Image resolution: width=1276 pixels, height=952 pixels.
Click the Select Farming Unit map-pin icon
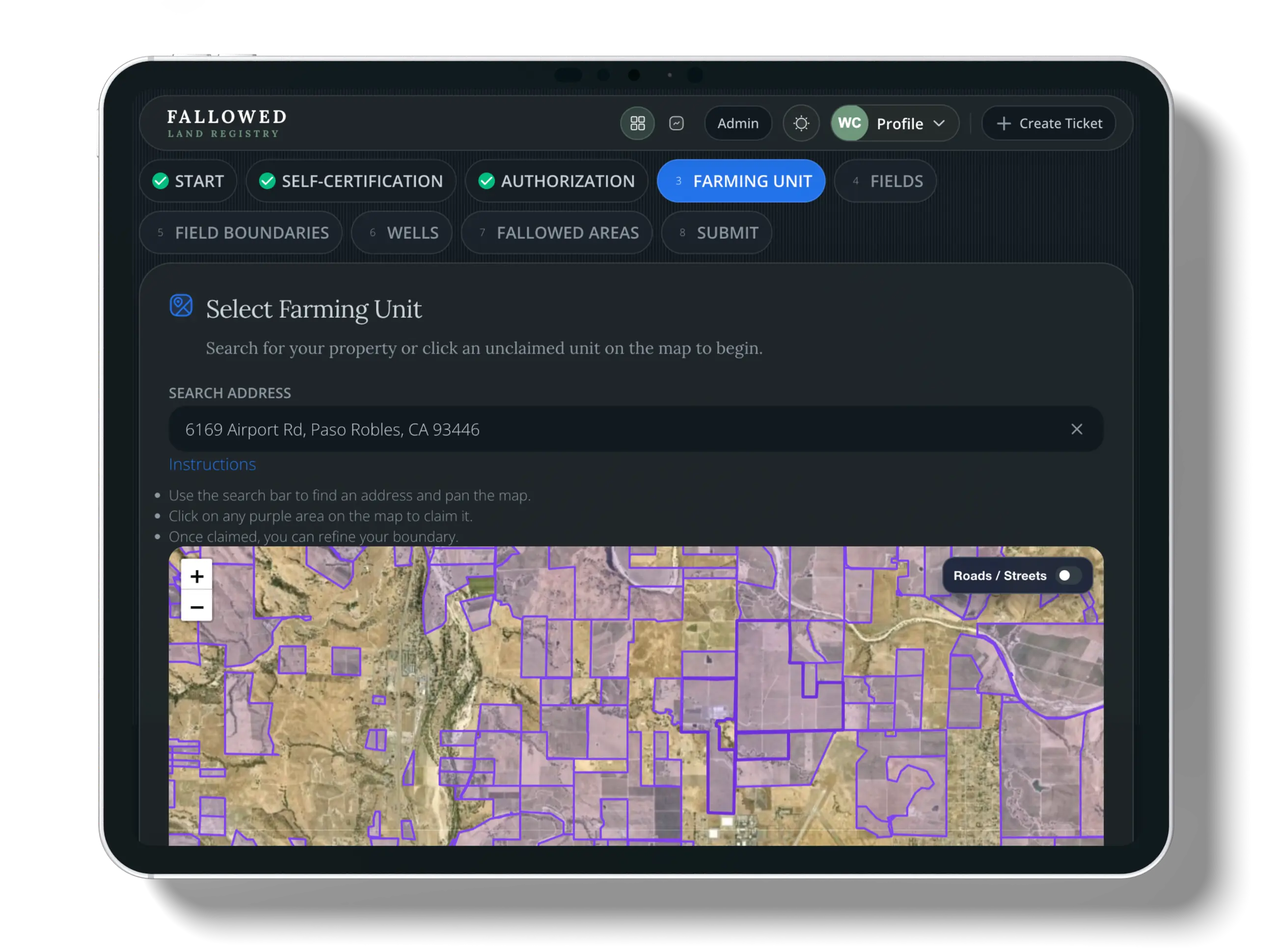click(181, 305)
